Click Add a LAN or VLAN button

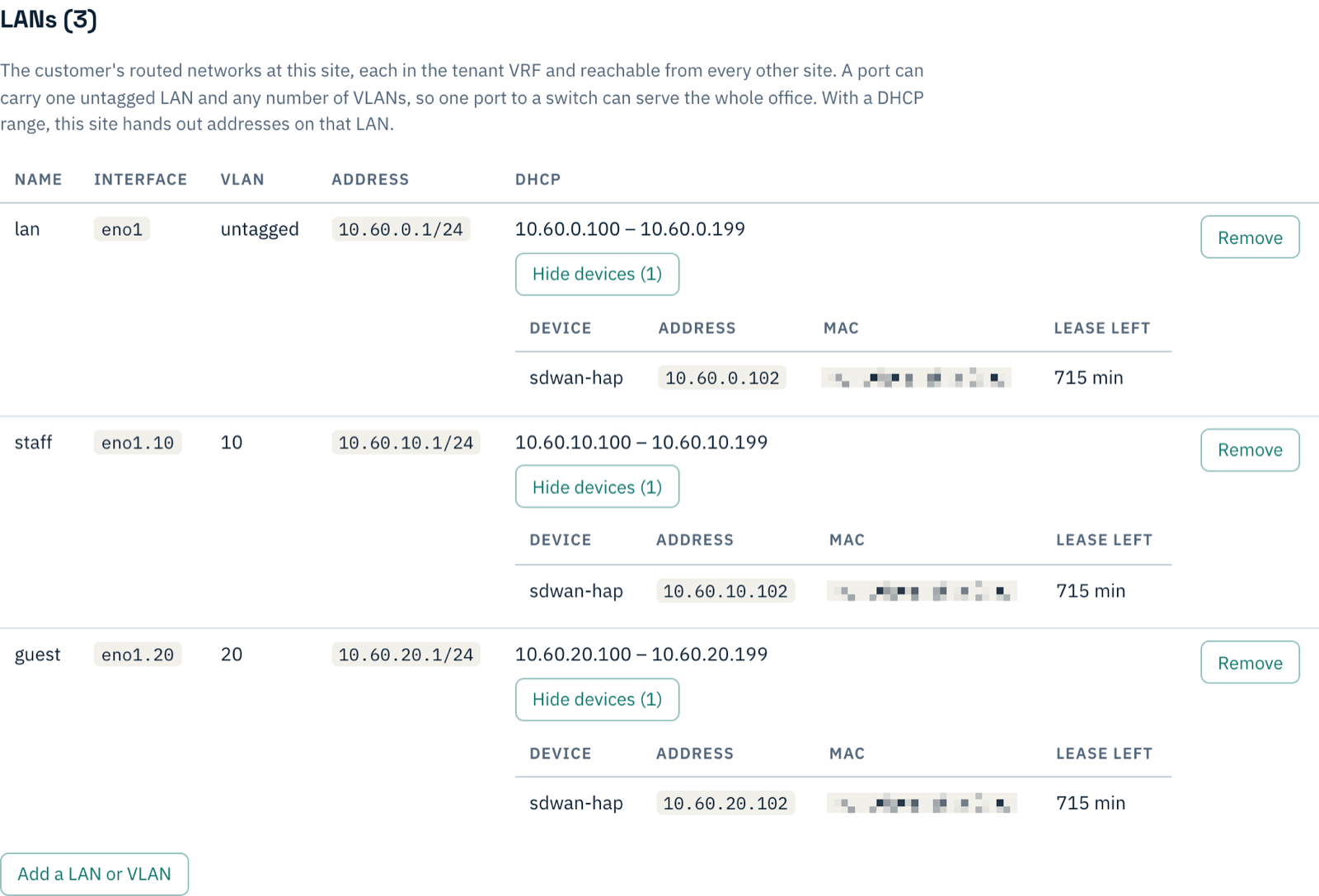[94, 874]
